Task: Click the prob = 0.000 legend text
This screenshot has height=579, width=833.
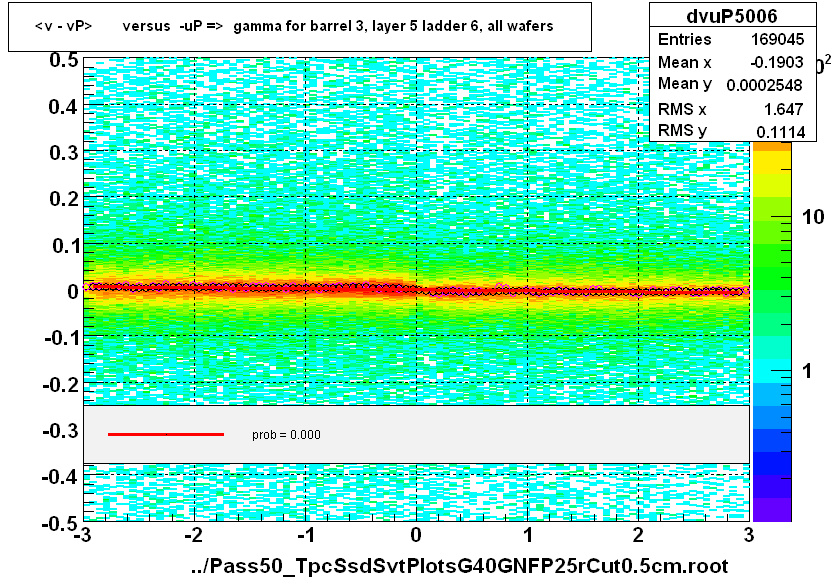Action: (286, 435)
